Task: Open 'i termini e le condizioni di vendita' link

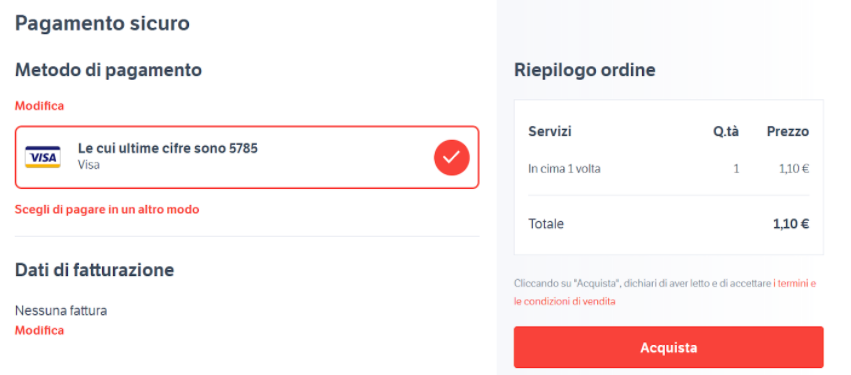Action: pyautogui.click(x=665, y=292)
